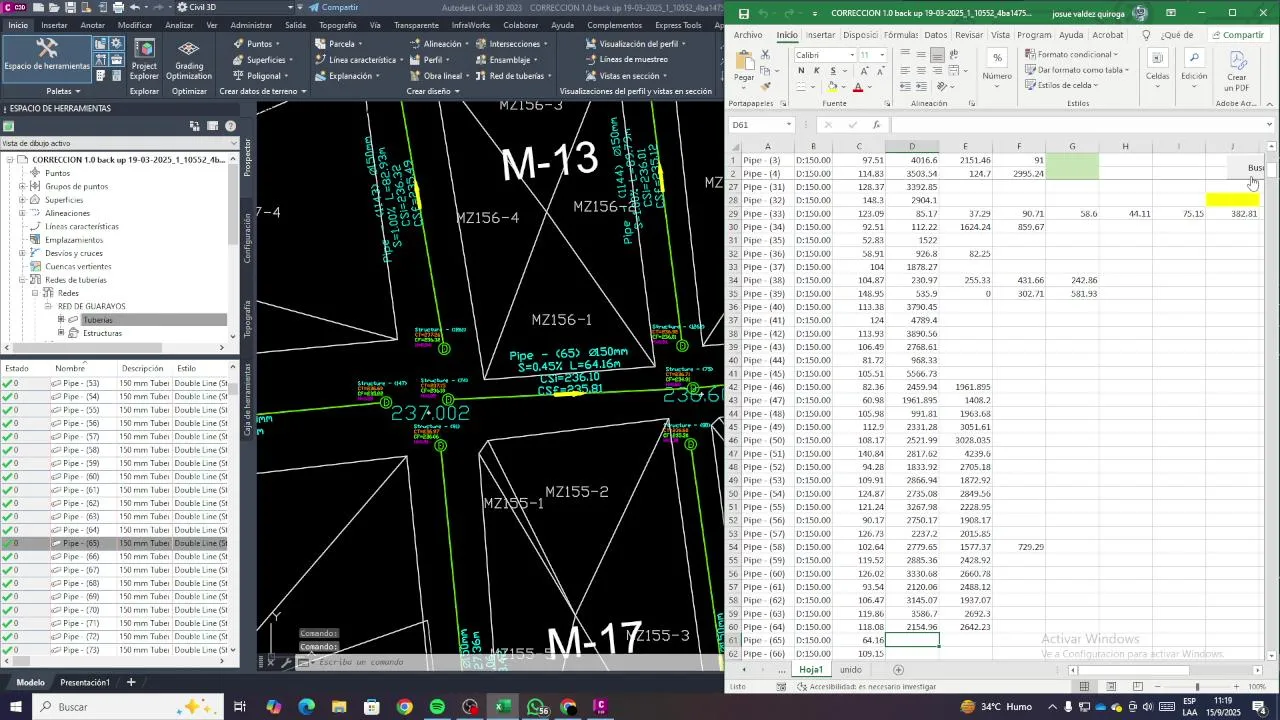Image resolution: width=1280 pixels, height=720 pixels.
Task: Open WhatsApp from the taskbar
Action: point(537,707)
